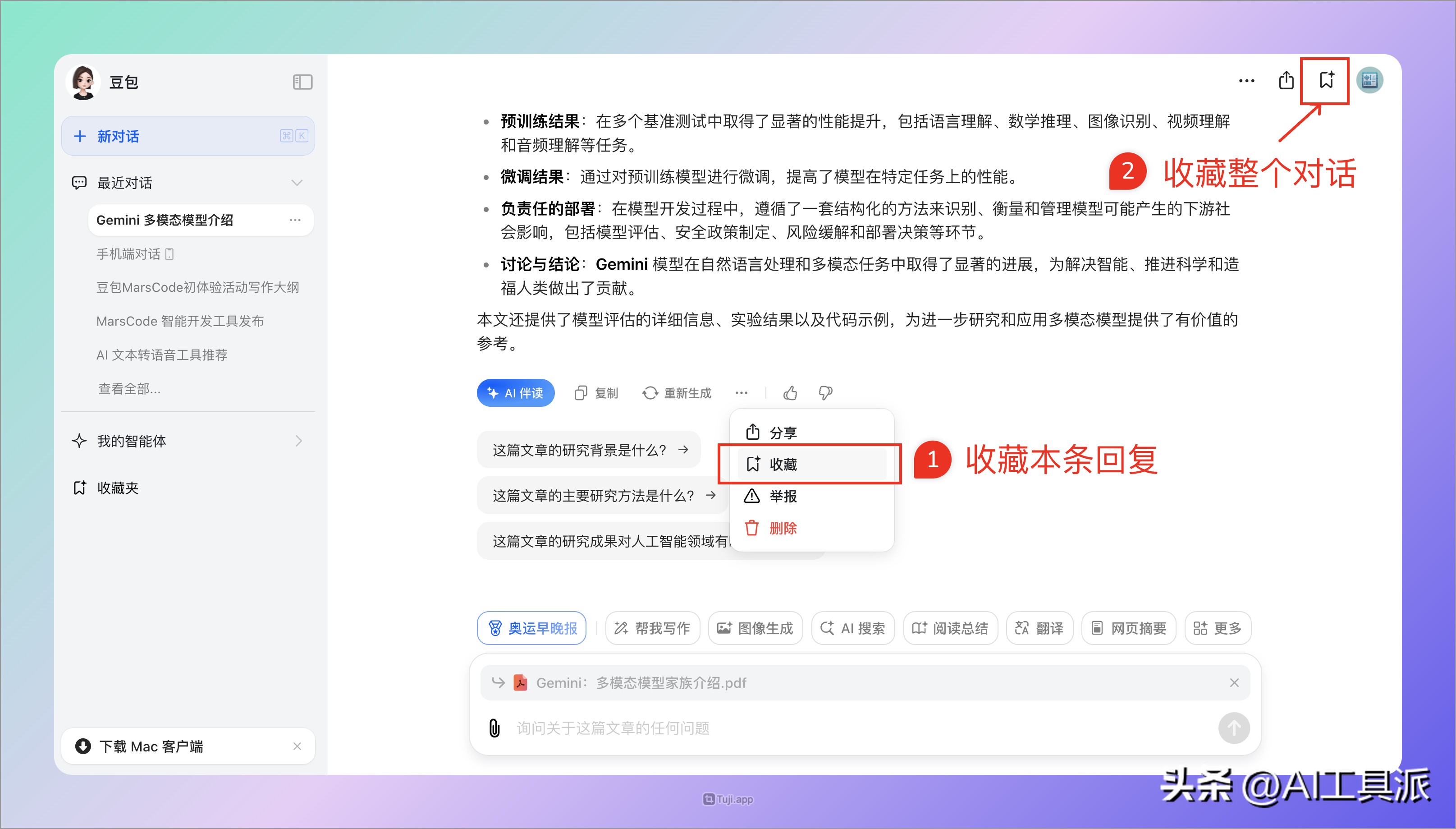The image size is (1456, 829).
Task: Open options for Gemini 多模态模型介绍 conversation
Action: (295, 220)
